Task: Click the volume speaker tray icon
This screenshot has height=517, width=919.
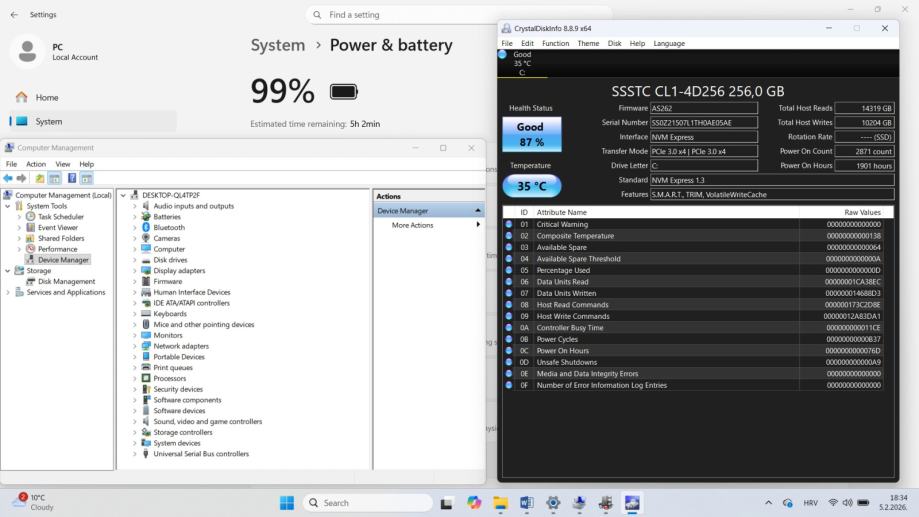Action: click(x=847, y=503)
